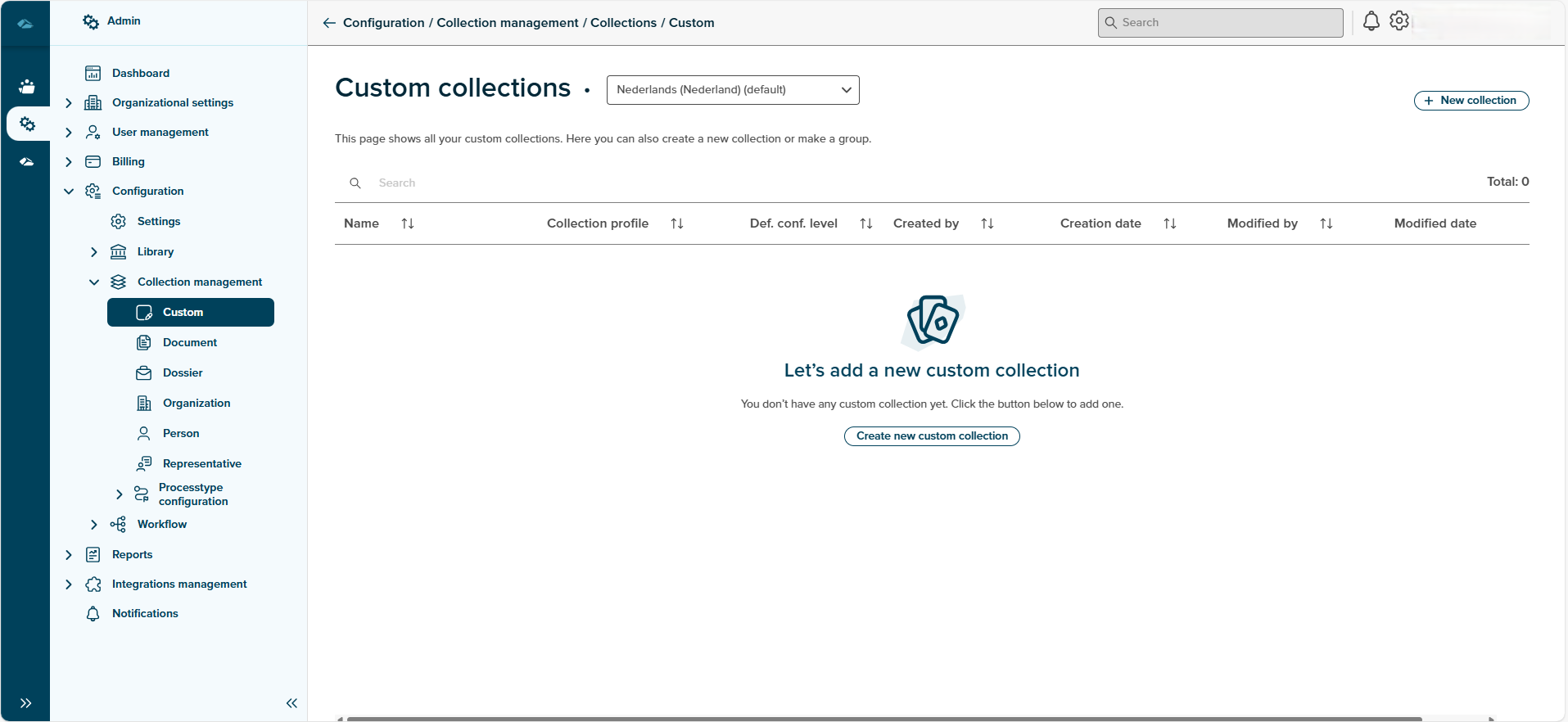Click the back arrow in breadcrumb
The image size is (1568, 722).
(329, 23)
